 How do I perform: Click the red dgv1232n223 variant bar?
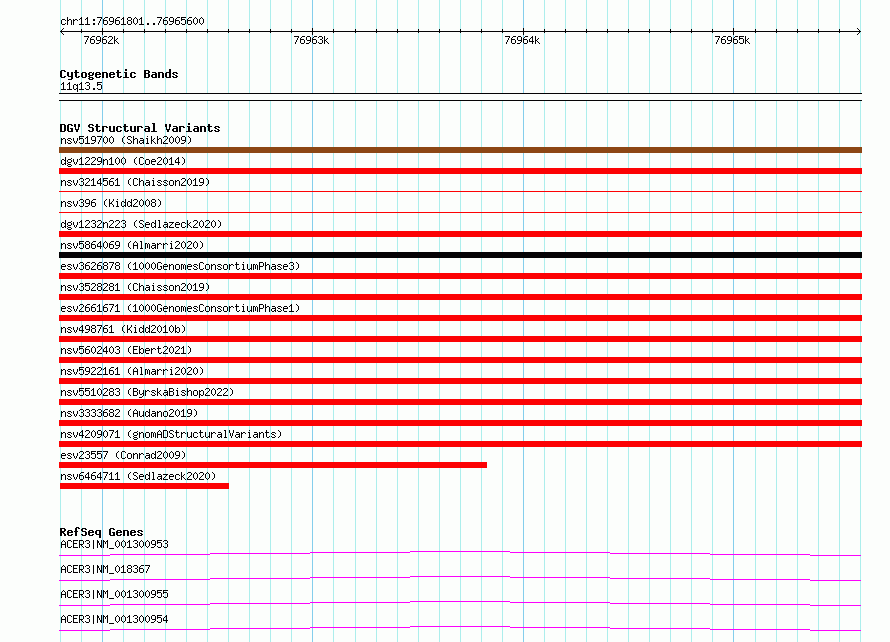pyautogui.click(x=460, y=234)
